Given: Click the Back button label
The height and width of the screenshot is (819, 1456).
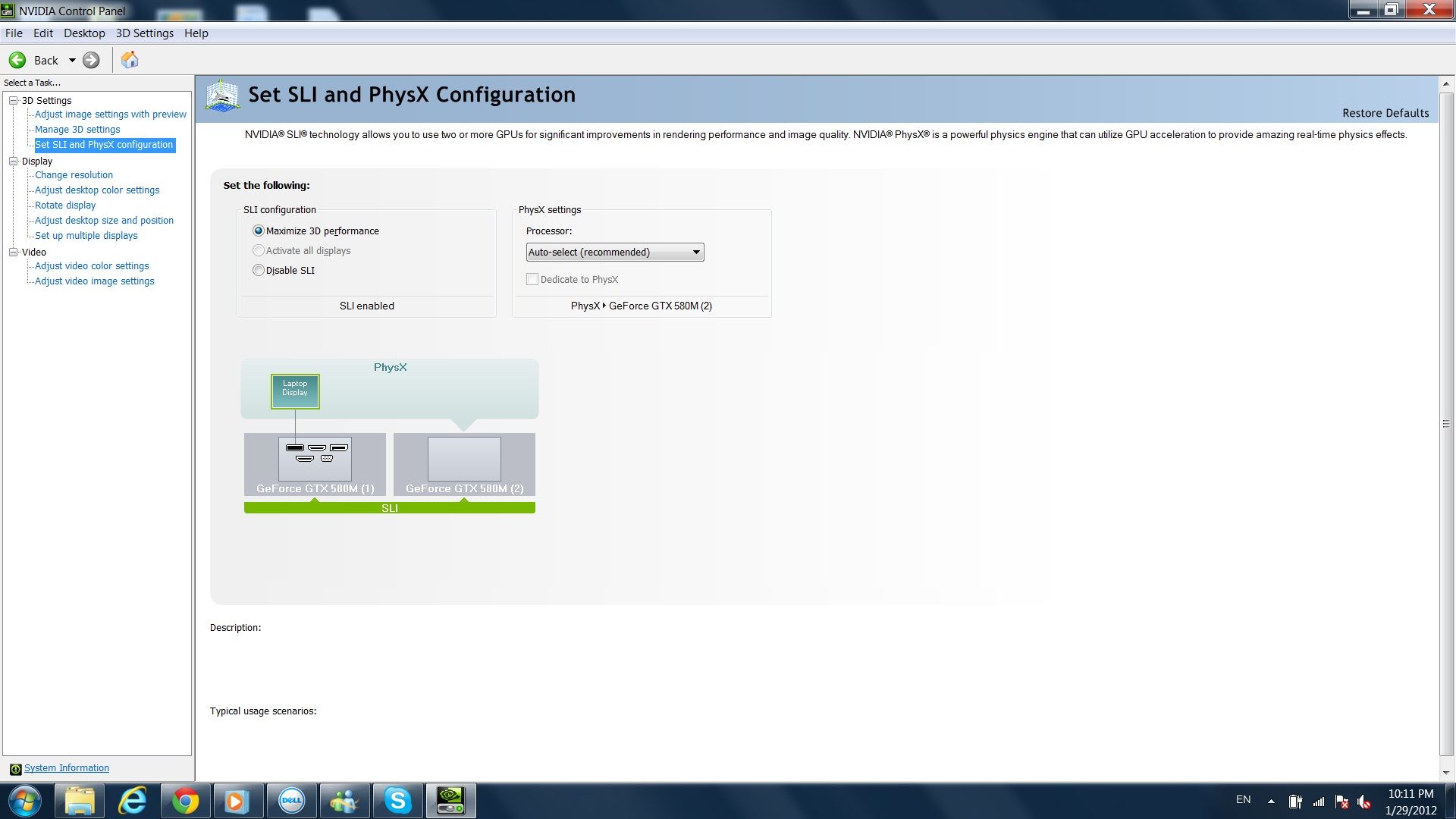Looking at the screenshot, I should point(46,61).
